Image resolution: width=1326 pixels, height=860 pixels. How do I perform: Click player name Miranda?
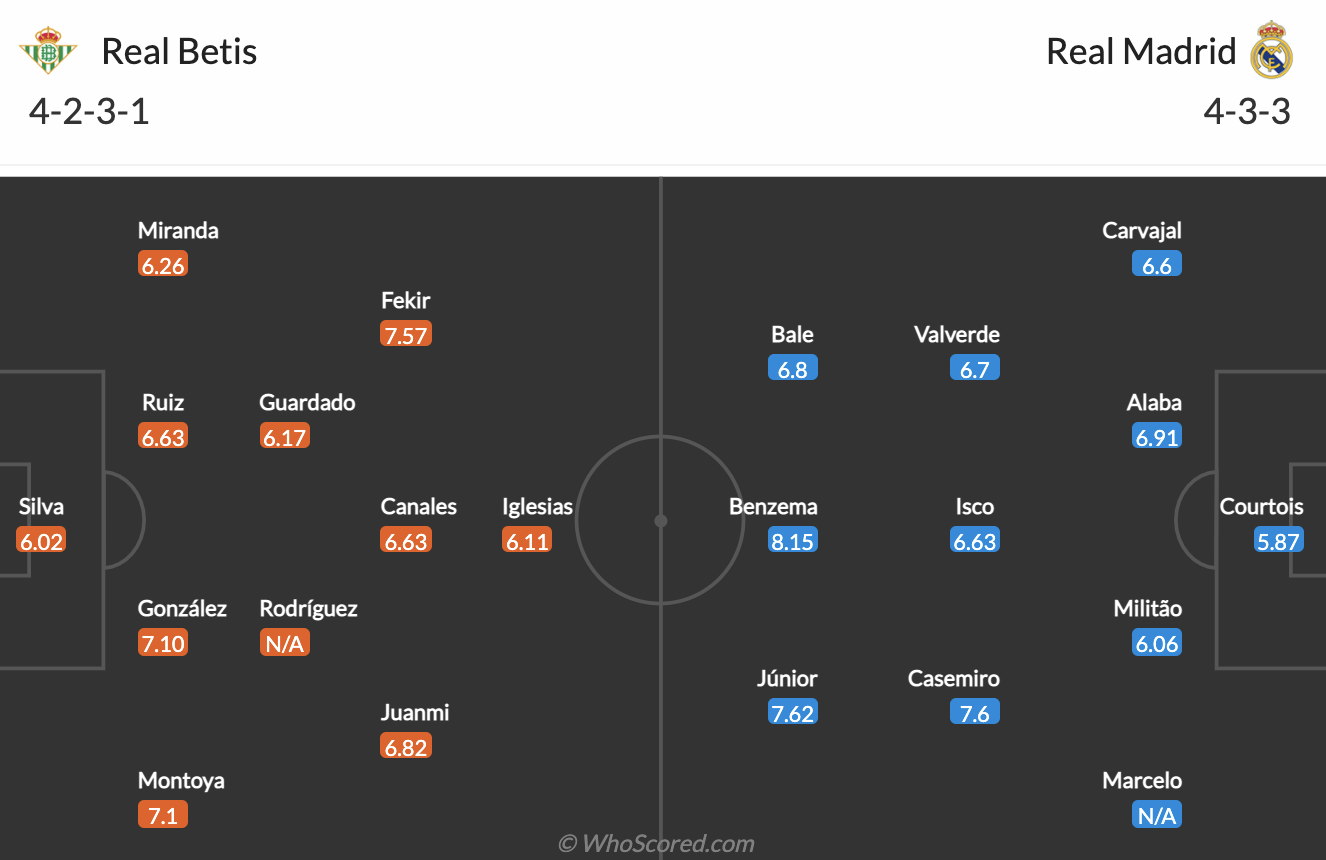[178, 231]
